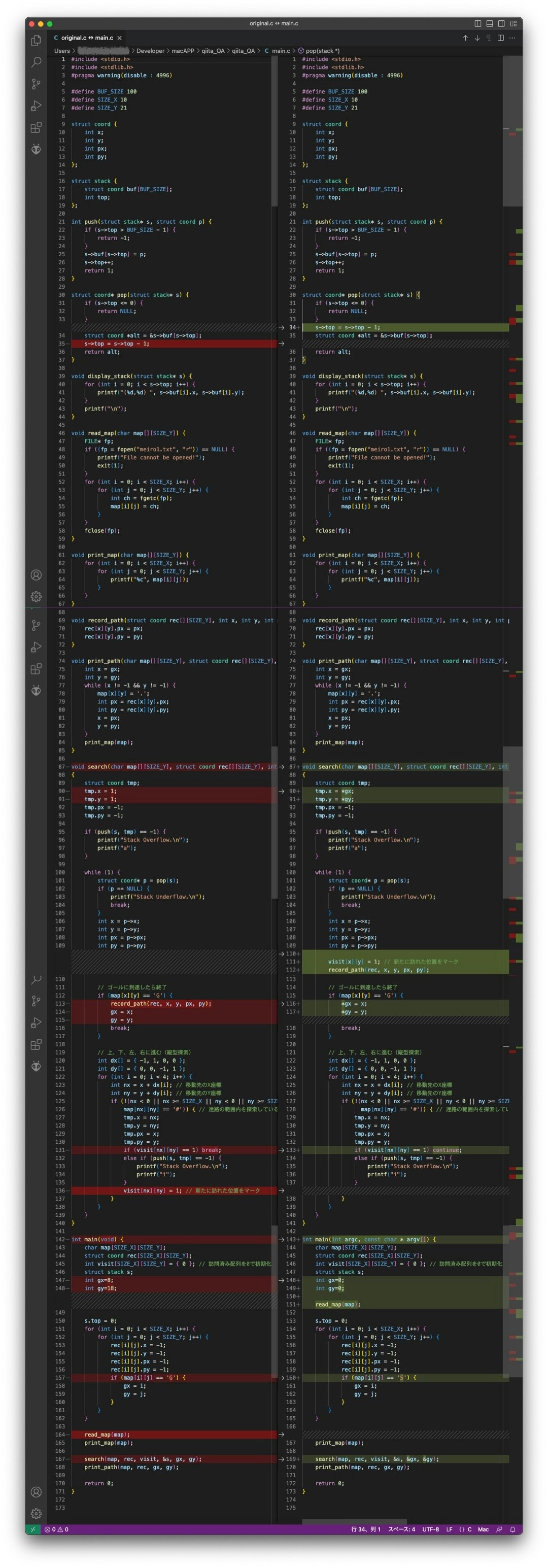The width and height of the screenshot is (548, 1568).
Task: Revert arrow at void search line 87
Action: click(x=281, y=766)
